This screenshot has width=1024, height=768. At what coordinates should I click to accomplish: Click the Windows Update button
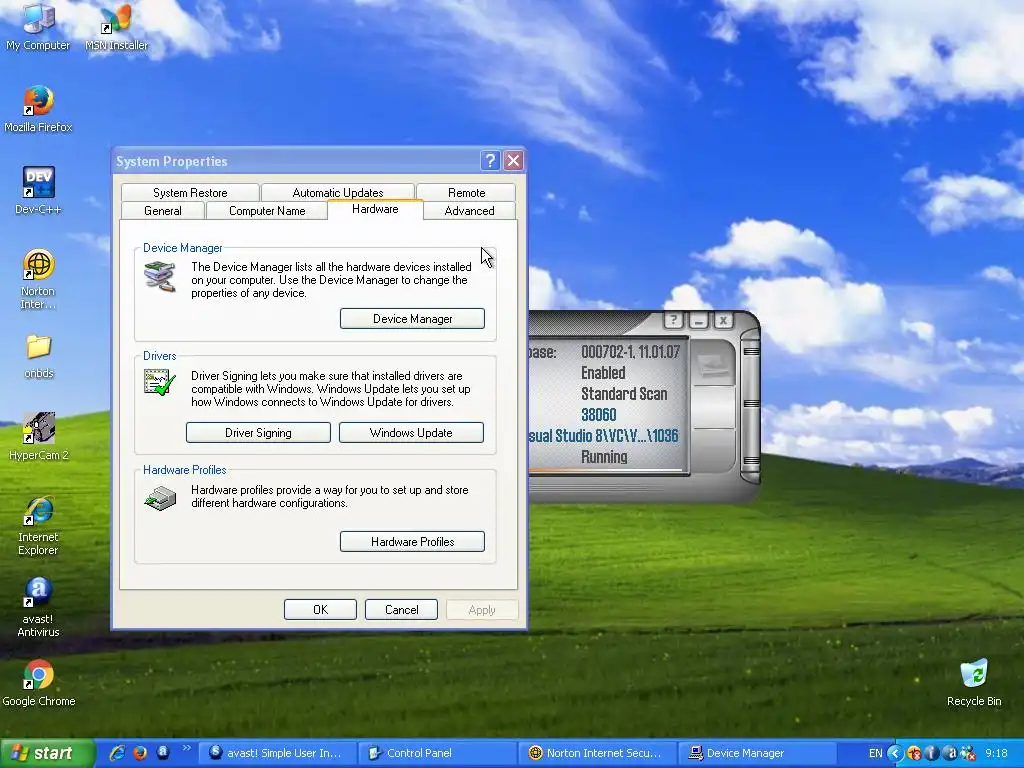tap(411, 432)
